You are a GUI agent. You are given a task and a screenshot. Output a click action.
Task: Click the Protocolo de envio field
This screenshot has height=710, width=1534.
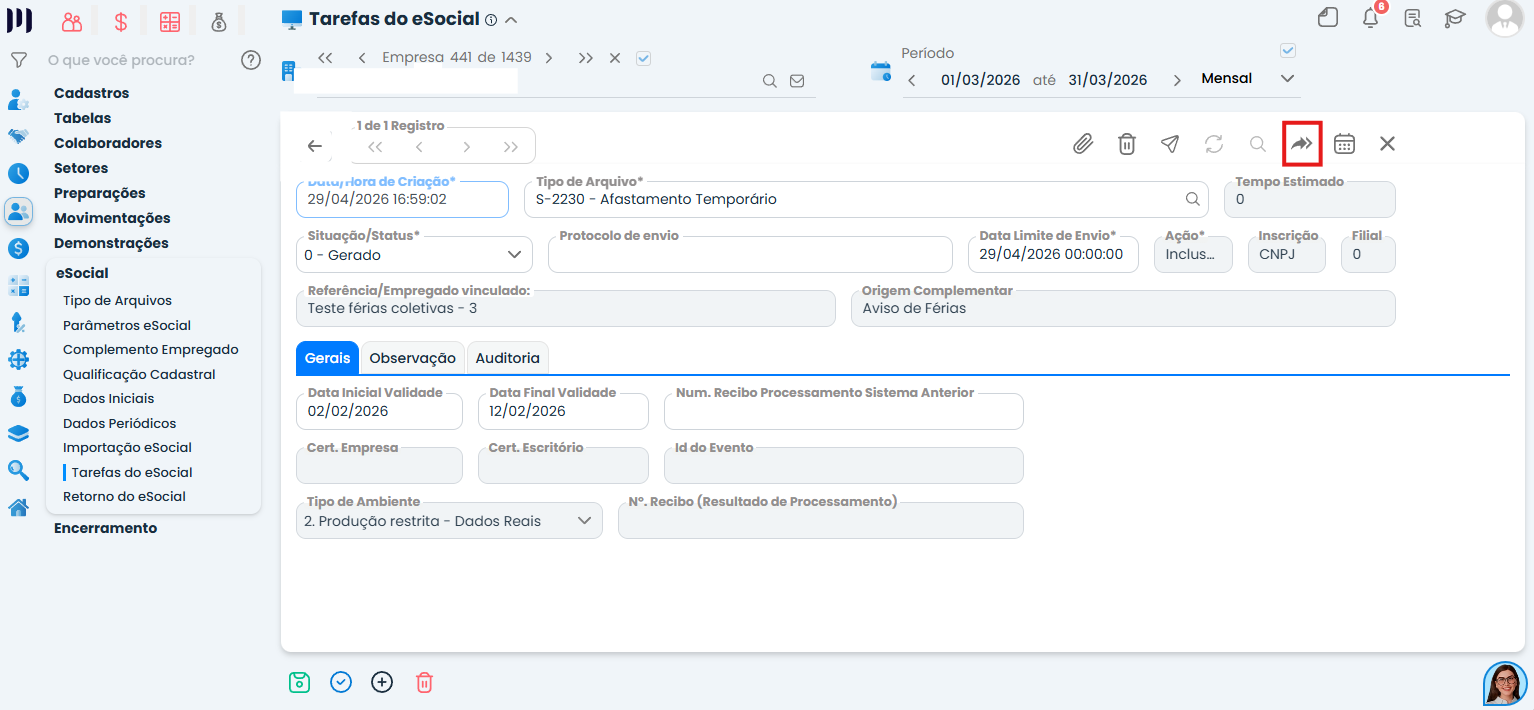pos(750,255)
